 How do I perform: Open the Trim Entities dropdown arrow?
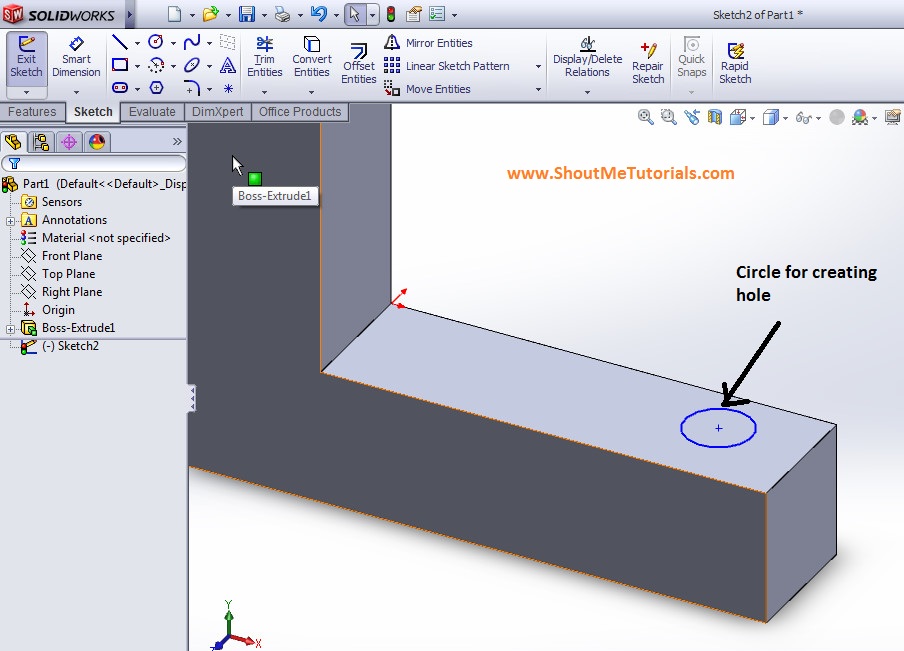pos(265,92)
